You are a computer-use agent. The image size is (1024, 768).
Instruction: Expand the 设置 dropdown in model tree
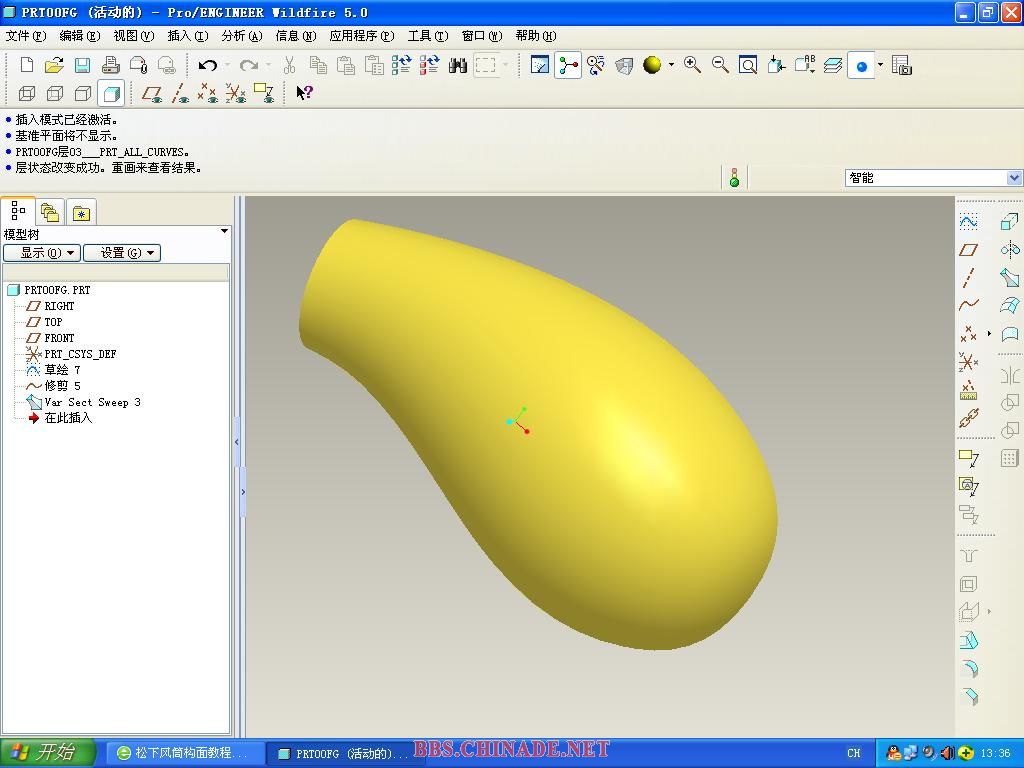121,253
